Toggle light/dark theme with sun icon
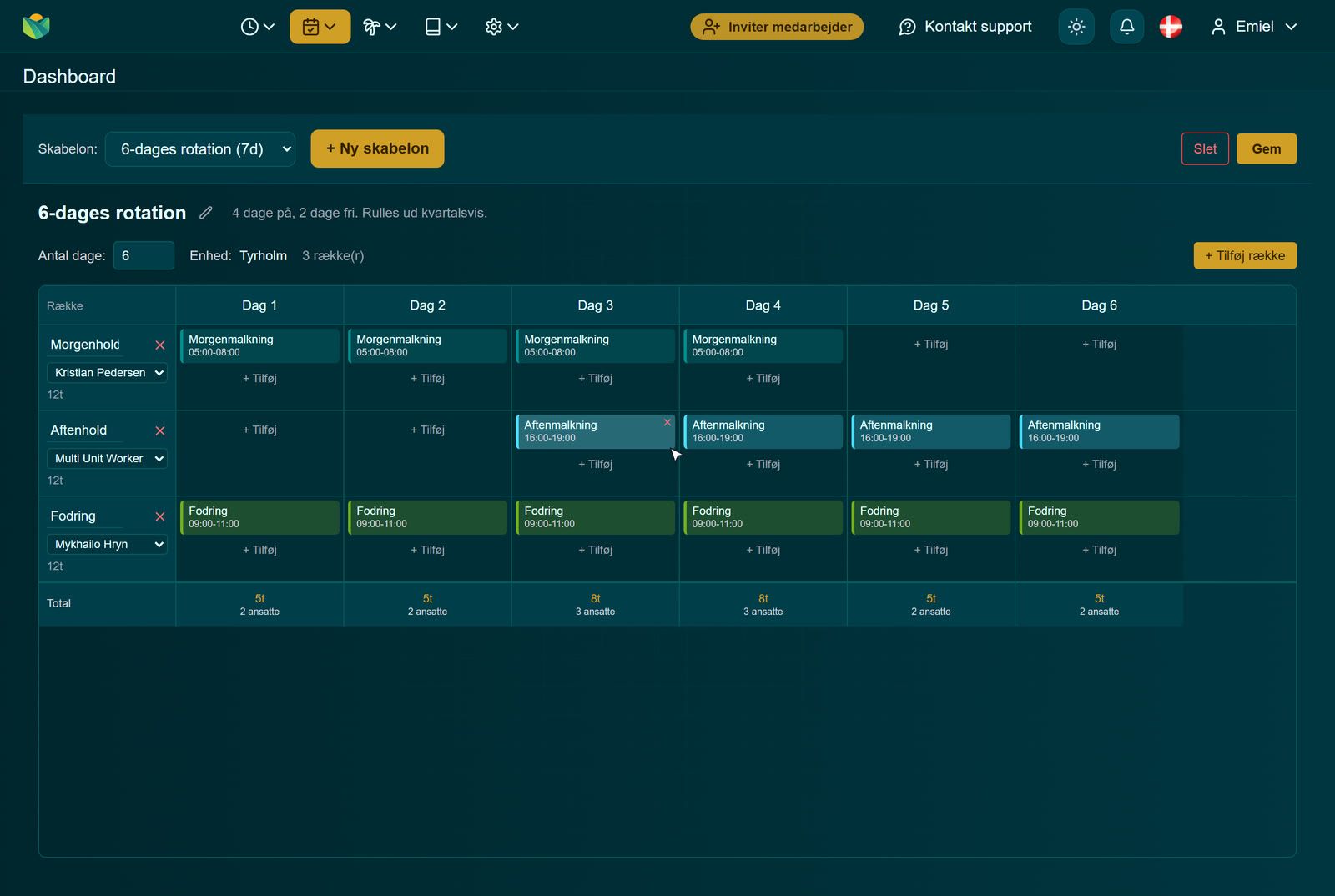The height and width of the screenshot is (896, 1335). tap(1076, 27)
